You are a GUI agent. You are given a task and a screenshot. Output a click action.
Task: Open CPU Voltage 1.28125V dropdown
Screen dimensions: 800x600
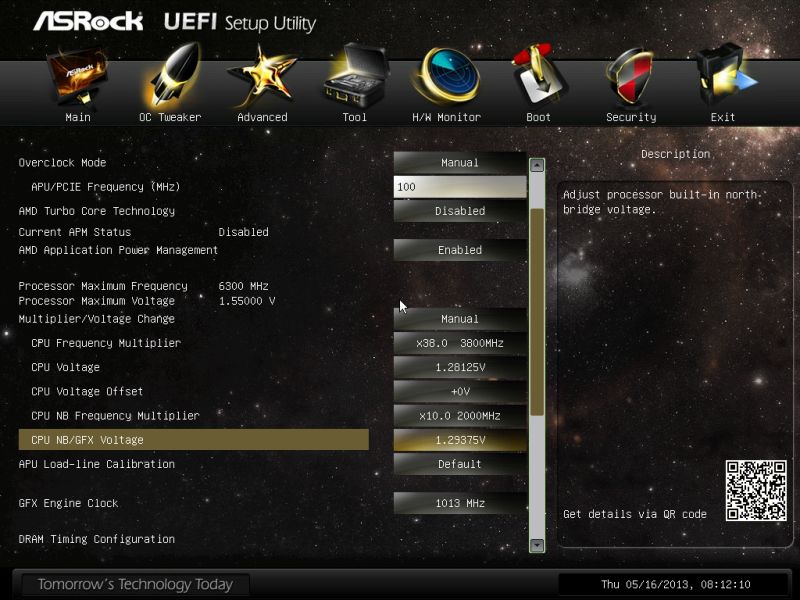(460, 367)
